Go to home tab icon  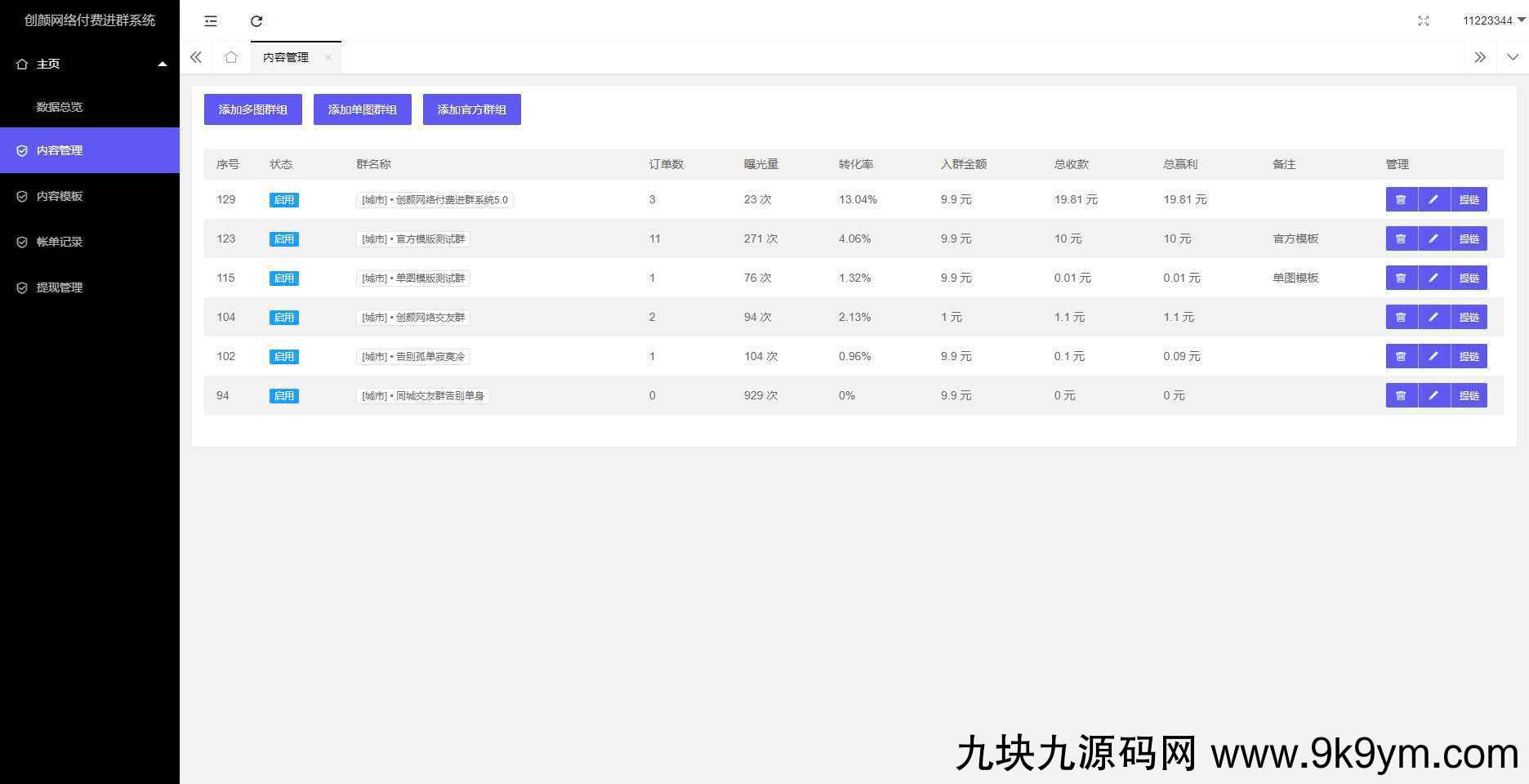[231, 57]
